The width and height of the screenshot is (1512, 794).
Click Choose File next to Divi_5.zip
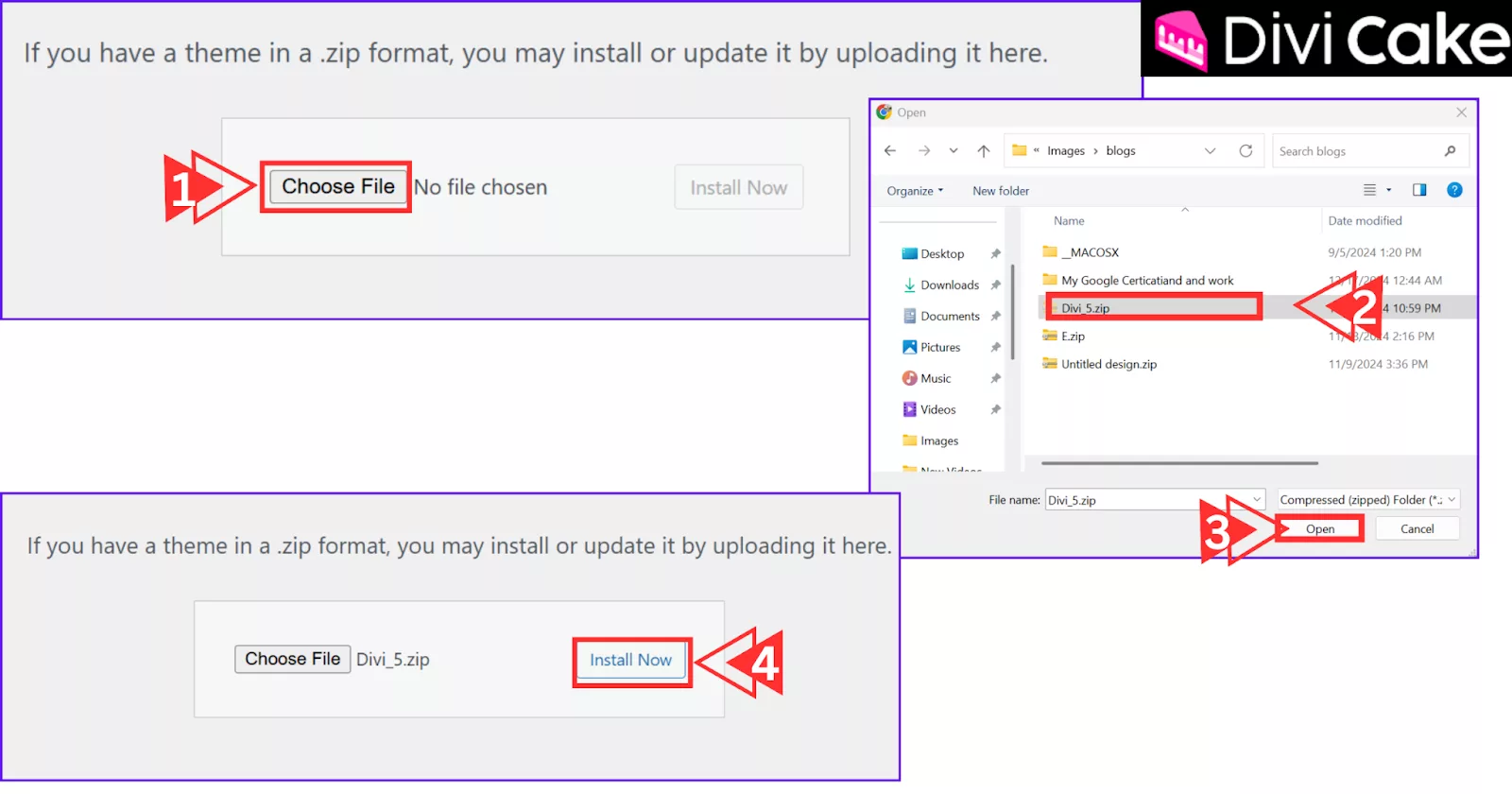(x=292, y=659)
